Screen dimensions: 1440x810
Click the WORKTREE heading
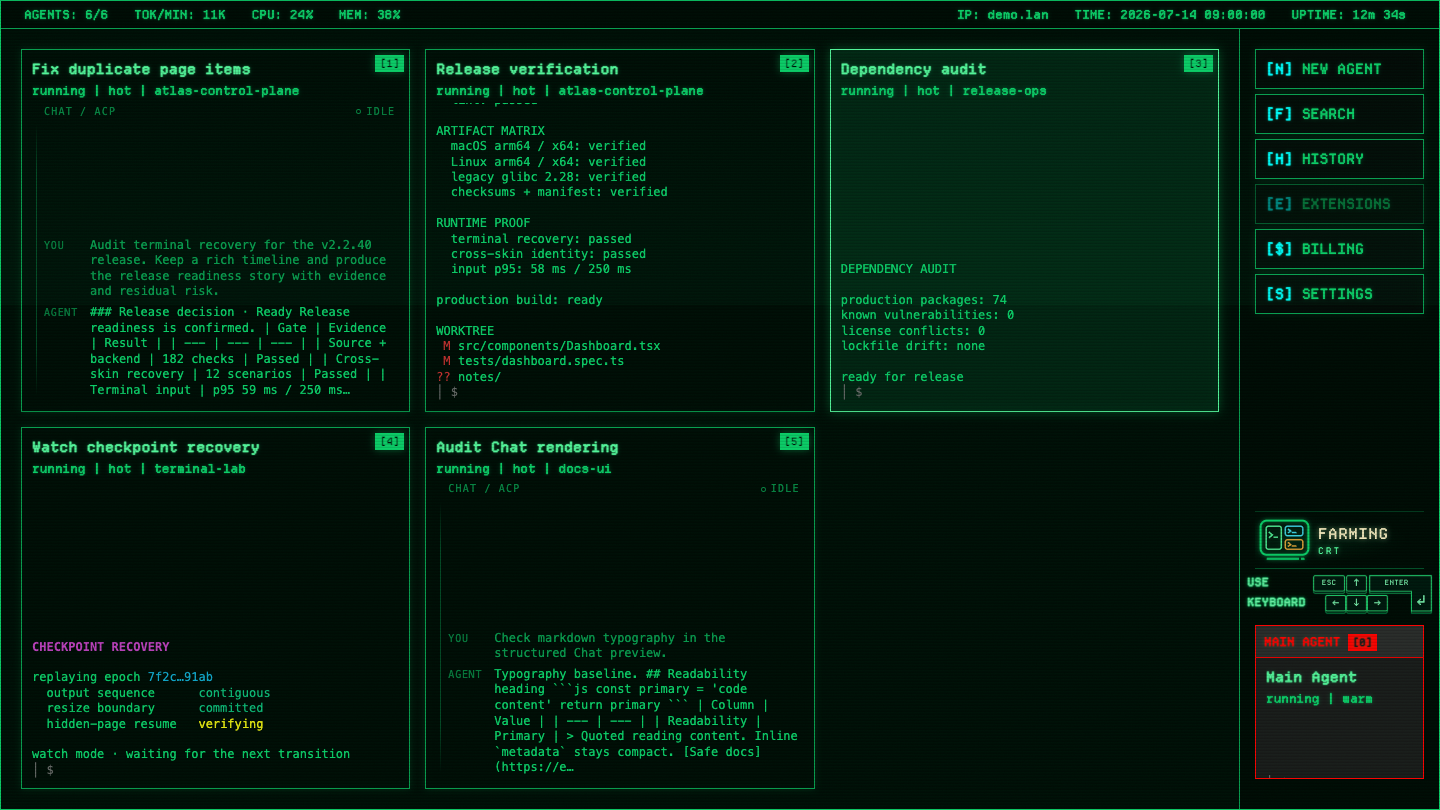(465, 330)
